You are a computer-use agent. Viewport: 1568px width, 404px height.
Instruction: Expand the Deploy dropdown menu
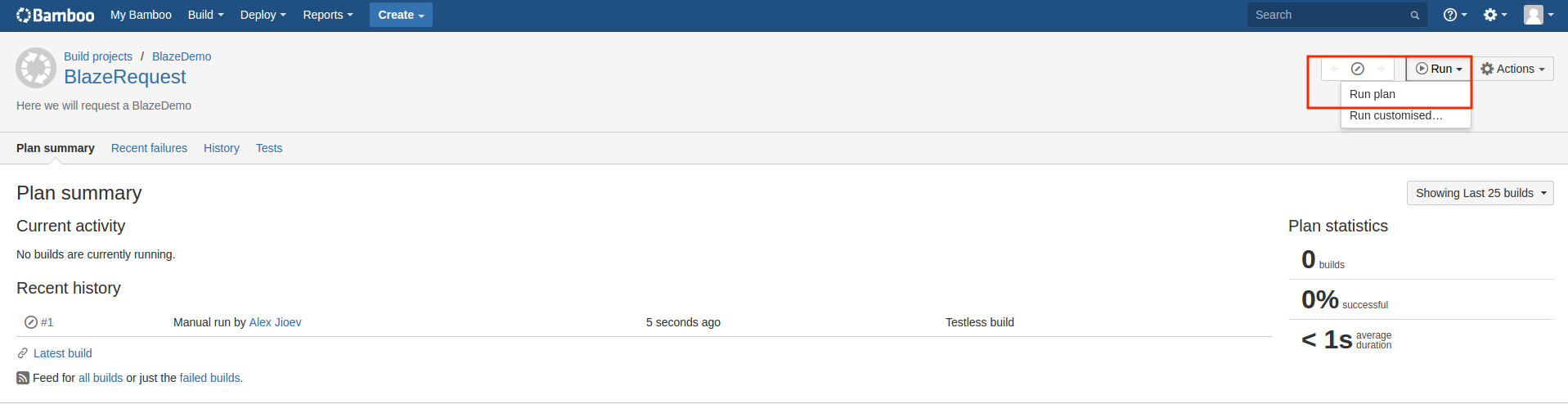[263, 15]
